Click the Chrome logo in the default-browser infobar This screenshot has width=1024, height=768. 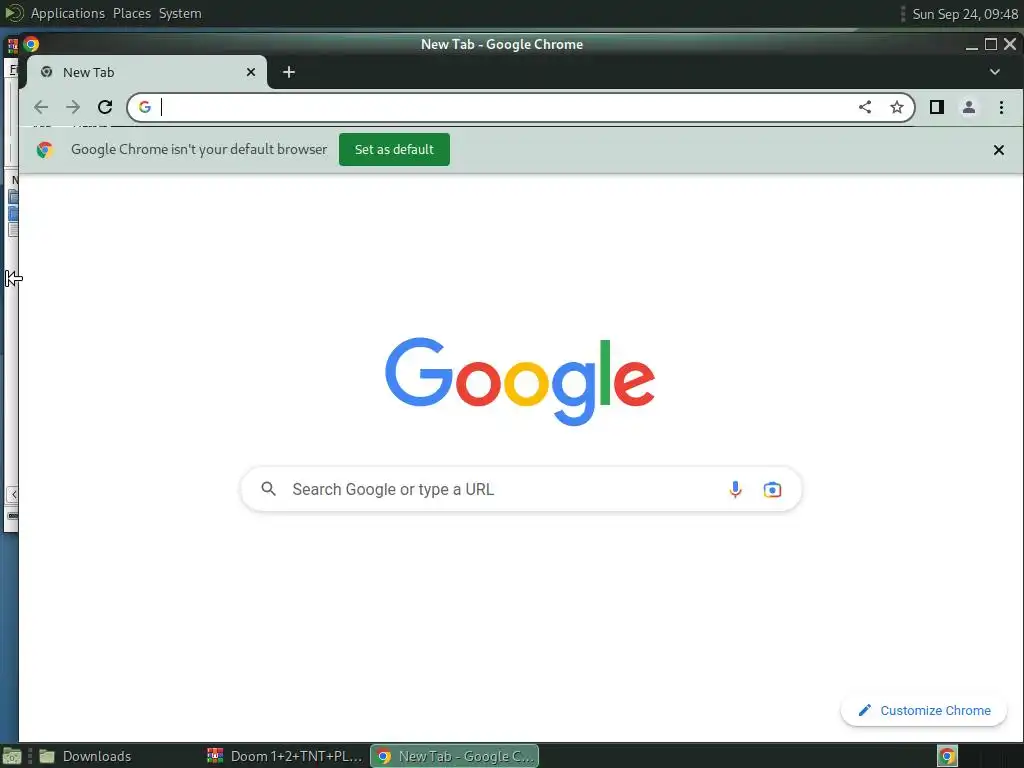pos(44,150)
